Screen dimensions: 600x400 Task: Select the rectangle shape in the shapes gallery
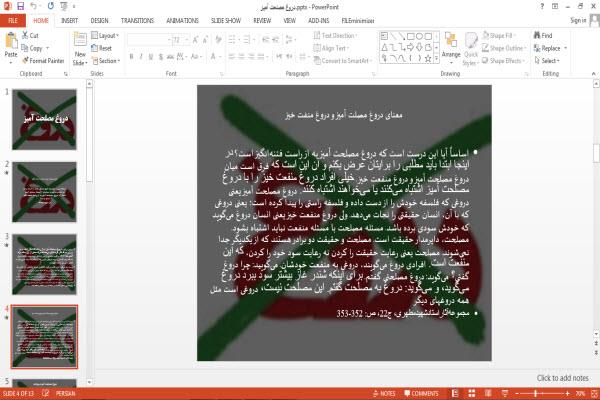coord(411,36)
